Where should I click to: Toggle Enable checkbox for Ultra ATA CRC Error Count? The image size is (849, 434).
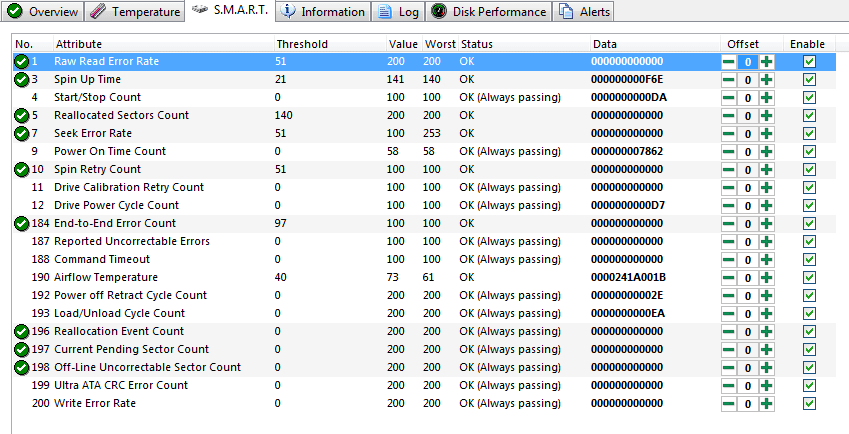[x=809, y=386]
